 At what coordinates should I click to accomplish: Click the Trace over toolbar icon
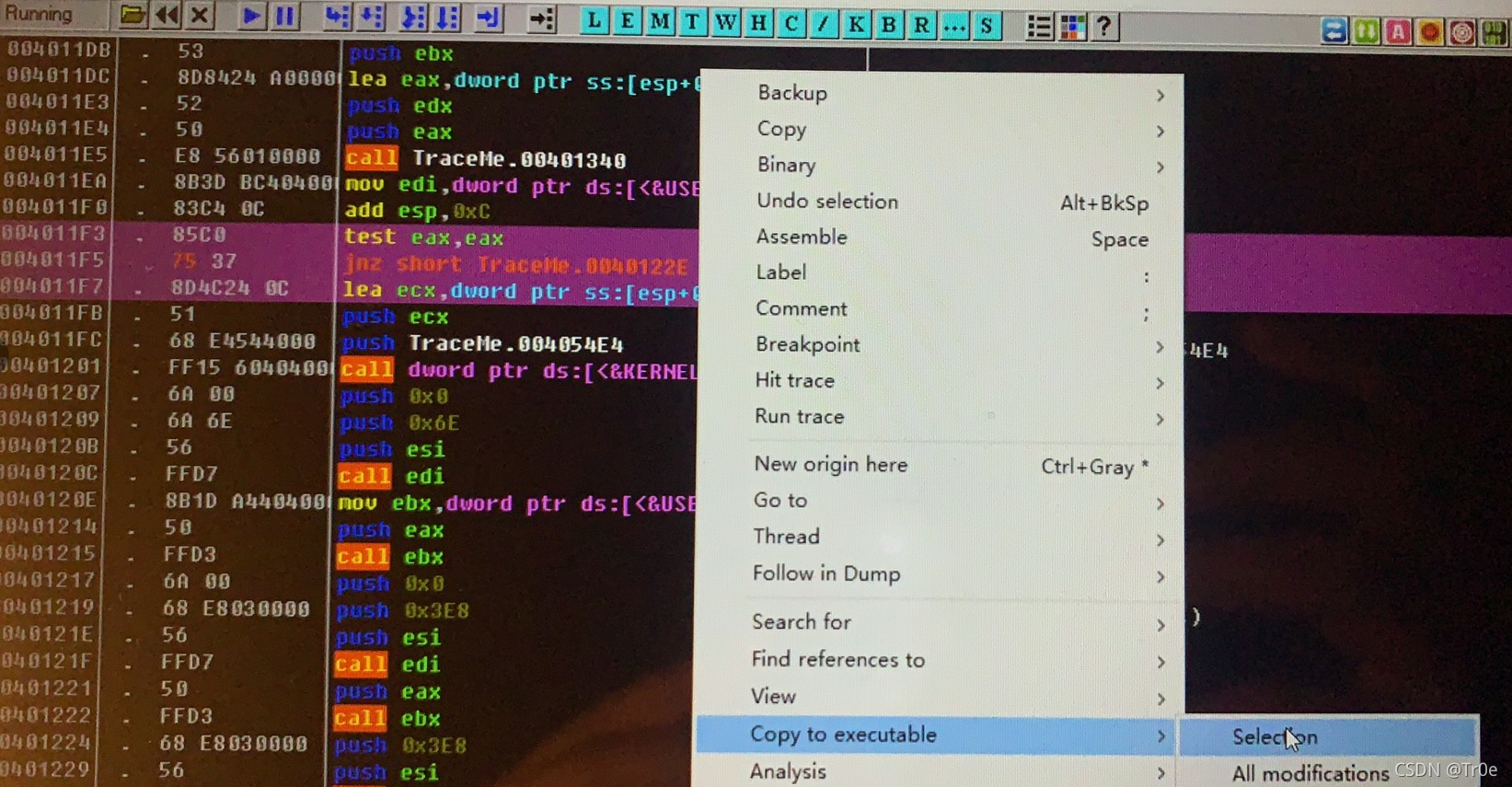[447, 17]
